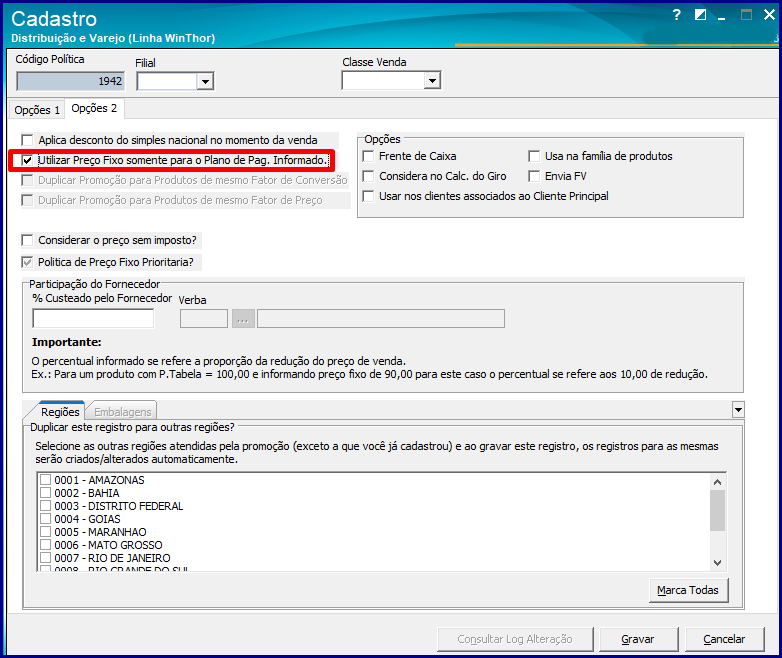782x658 pixels.
Task: Select the Regiões tab
Action: (x=60, y=412)
